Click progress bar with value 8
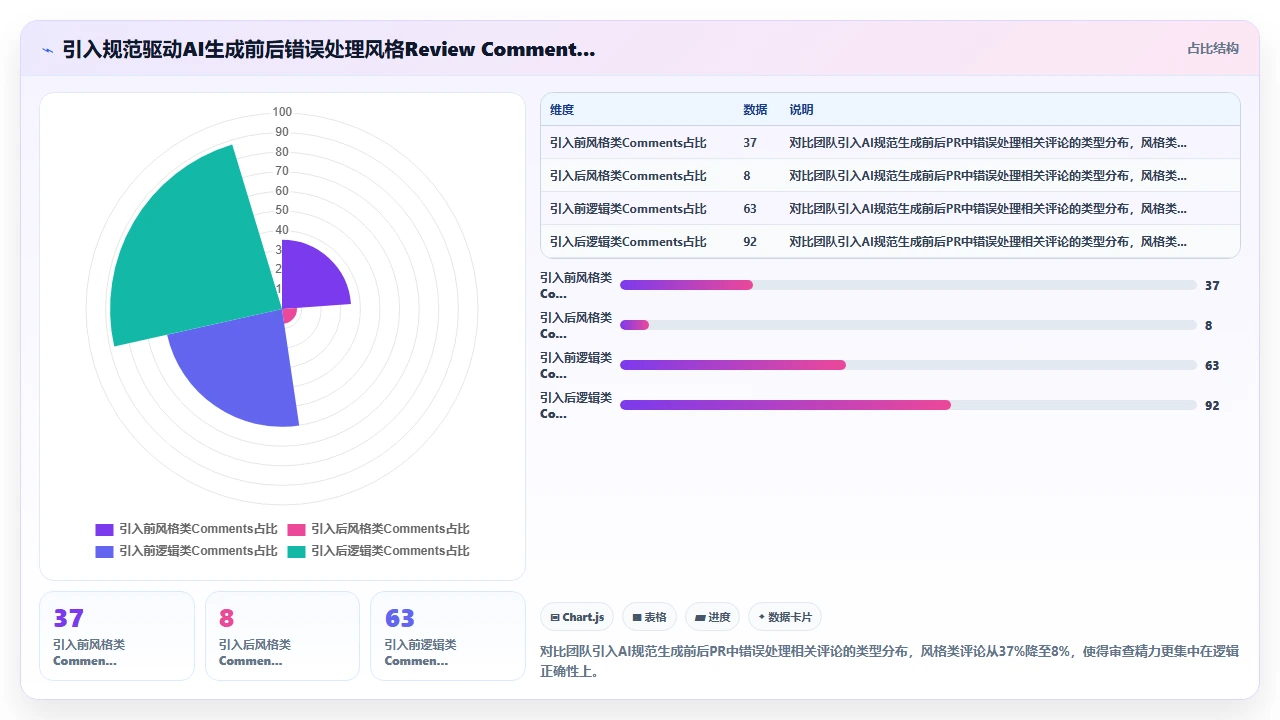The width and height of the screenshot is (1280, 720). [908, 325]
